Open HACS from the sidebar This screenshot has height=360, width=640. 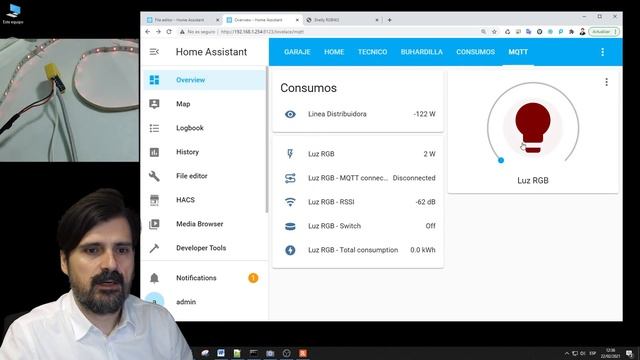204,200
